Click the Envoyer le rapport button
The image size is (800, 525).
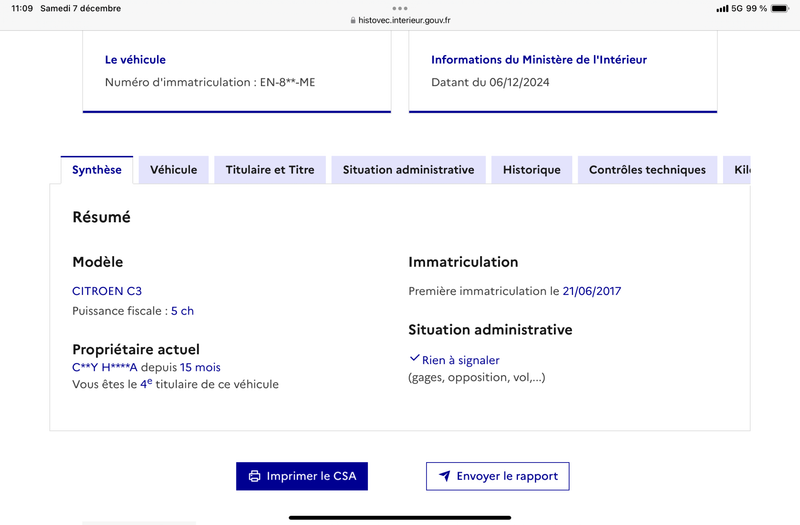(x=497, y=476)
